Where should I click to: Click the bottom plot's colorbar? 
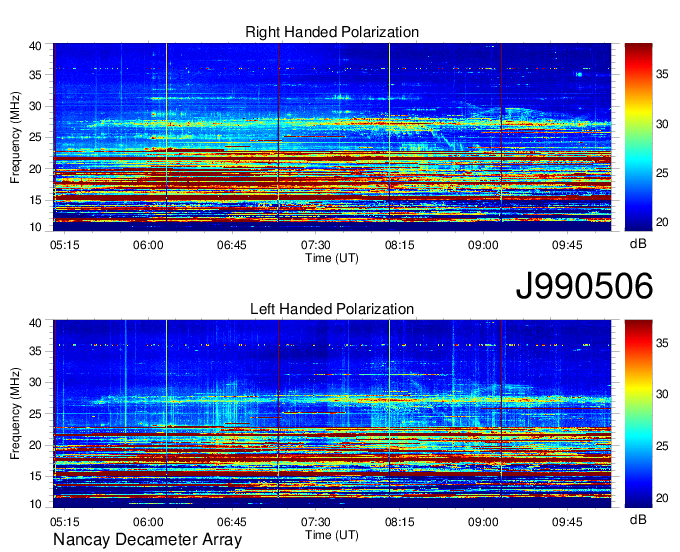tap(638, 413)
